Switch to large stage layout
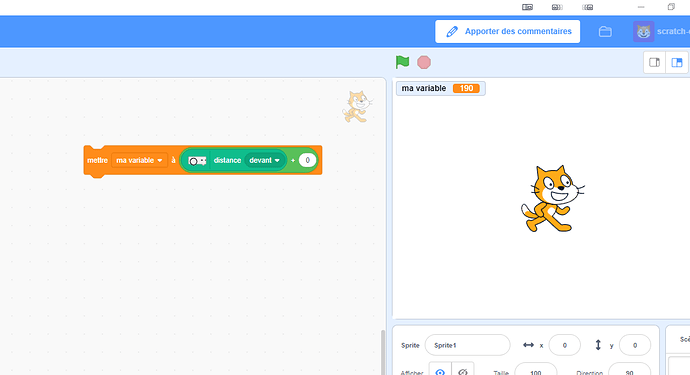The width and height of the screenshot is (690, 375). [x=677, y=62]
